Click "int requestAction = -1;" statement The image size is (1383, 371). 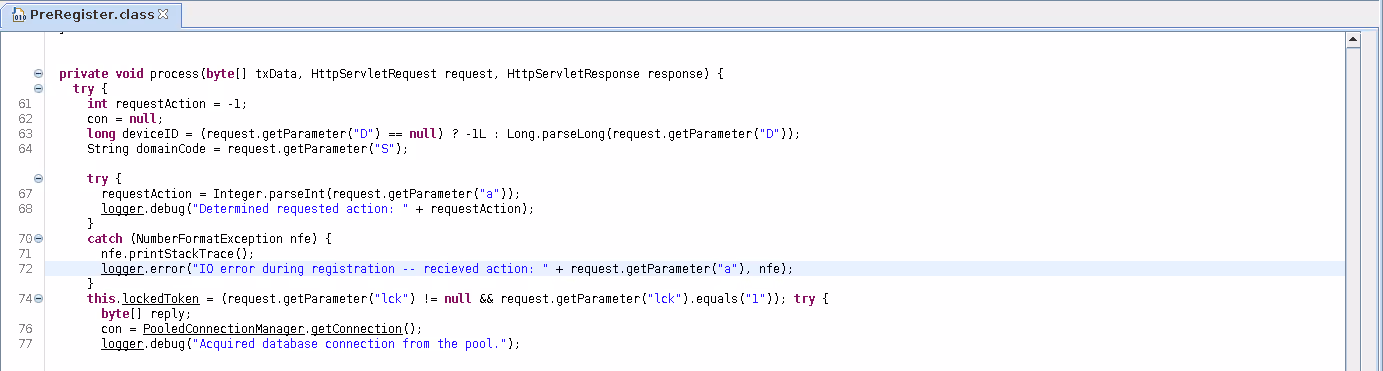pos(167,104)
